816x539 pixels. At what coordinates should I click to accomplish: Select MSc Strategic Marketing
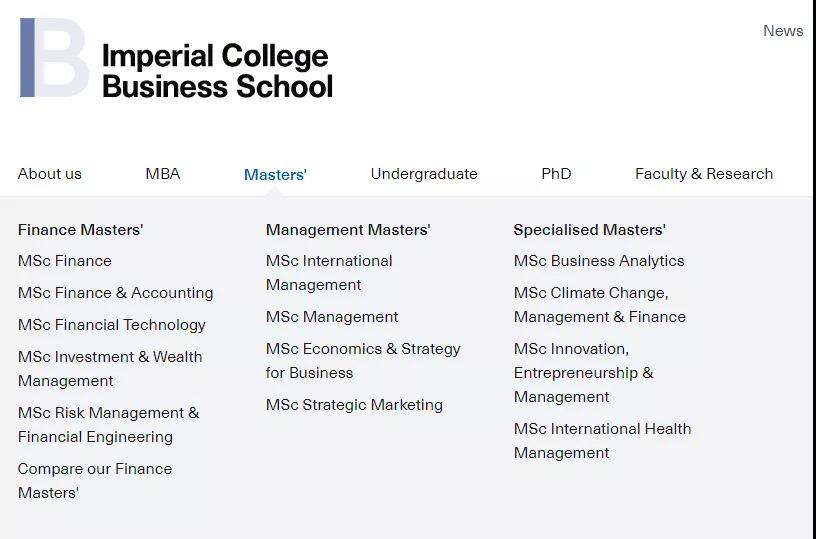pos(354,405)
